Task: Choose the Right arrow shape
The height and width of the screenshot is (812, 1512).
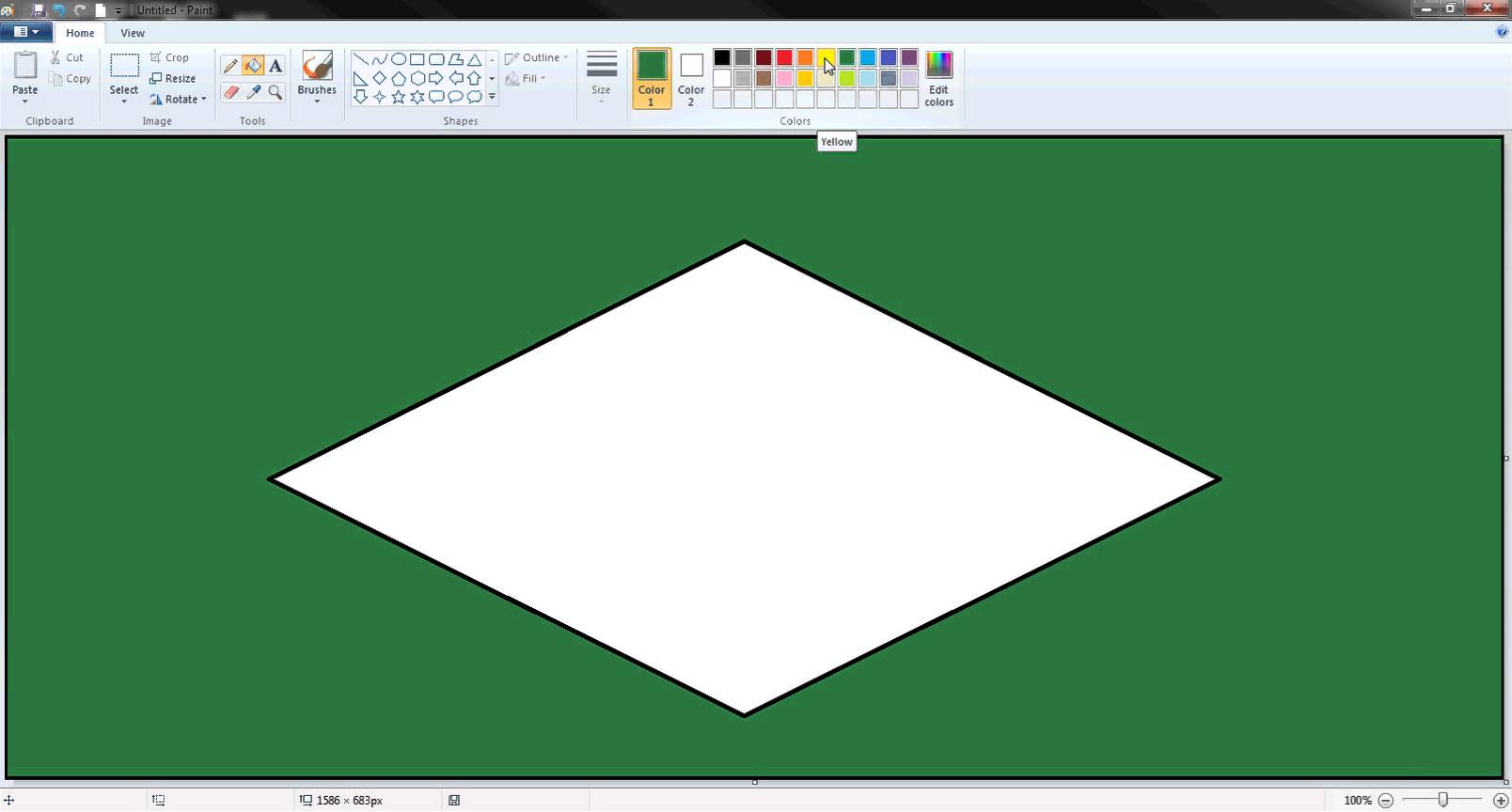Action: point(436,78)
